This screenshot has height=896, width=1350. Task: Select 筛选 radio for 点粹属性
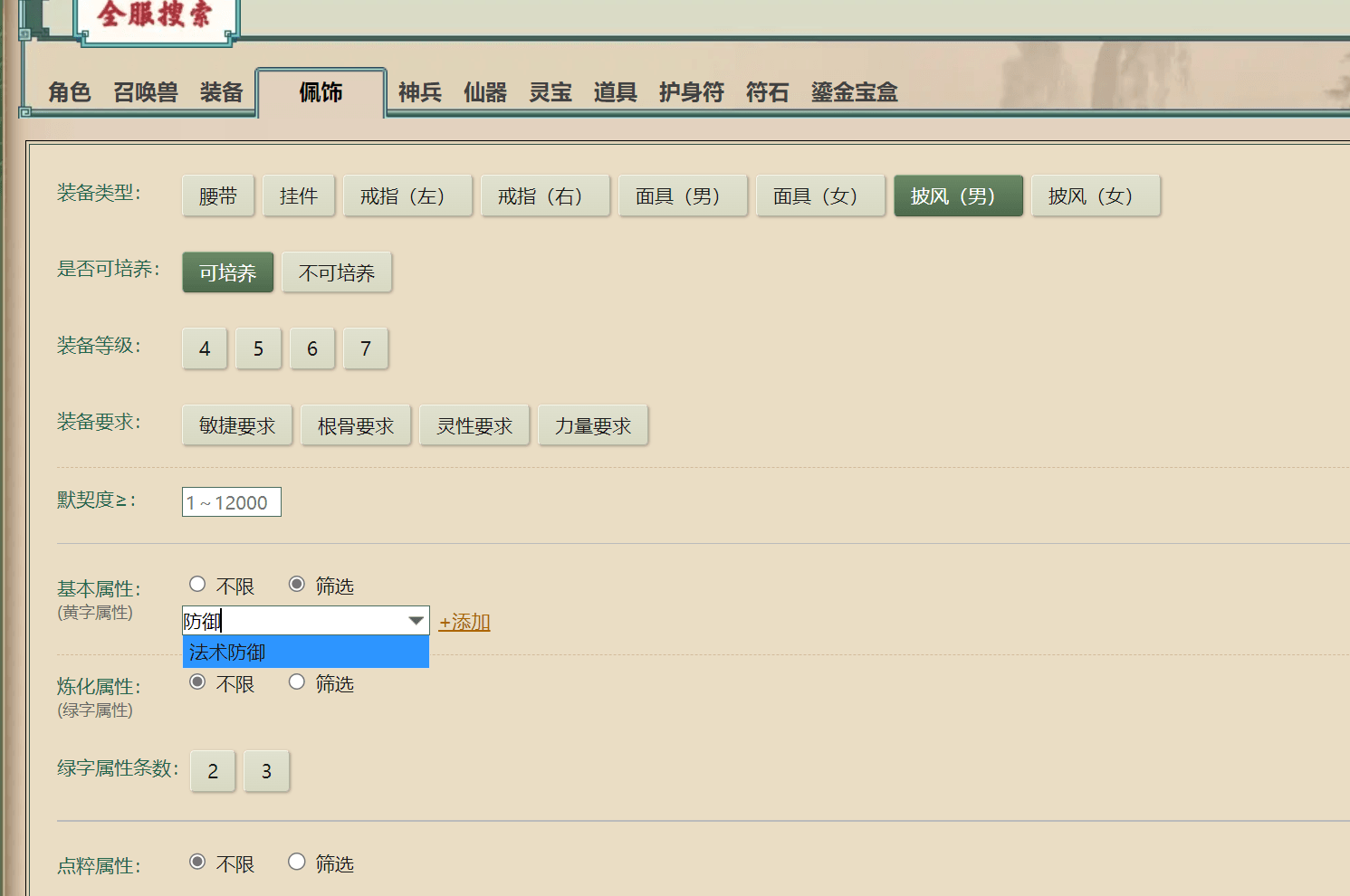point(297,863)
